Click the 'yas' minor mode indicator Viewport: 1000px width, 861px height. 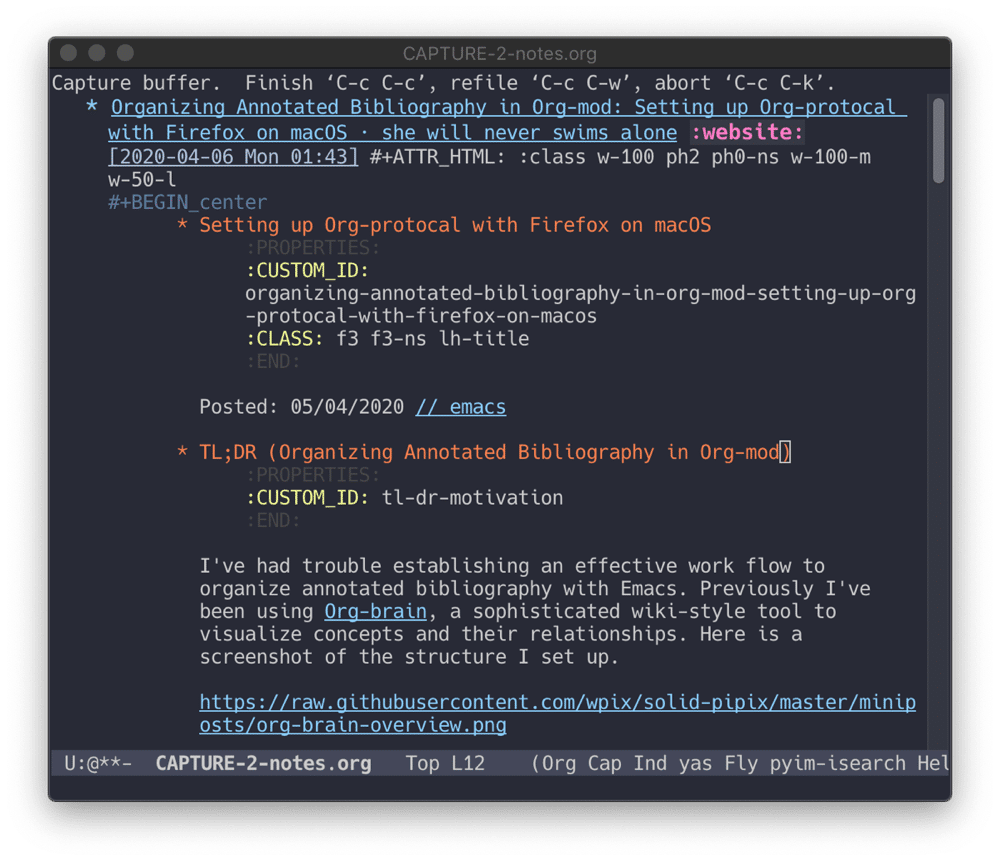click(695, 763)
